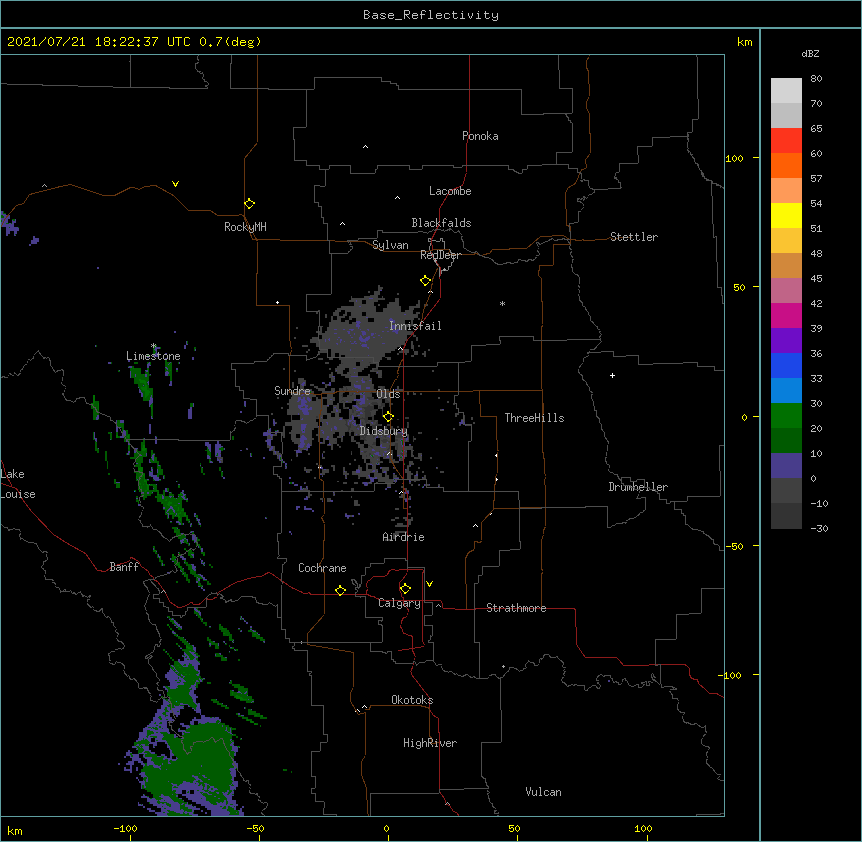Select the blue 36-33 dBZ legend swatch

(786, 365)
